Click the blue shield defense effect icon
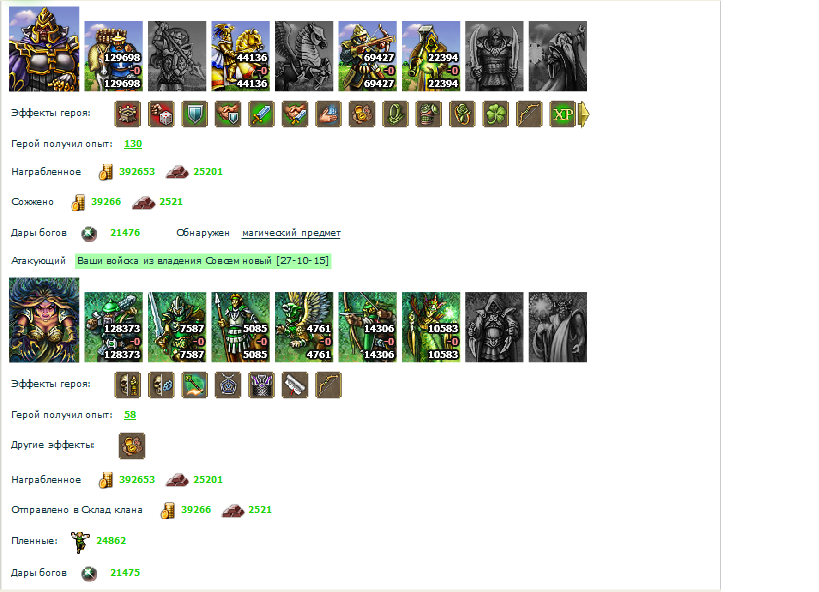819x592 pixels. point(194,114)
